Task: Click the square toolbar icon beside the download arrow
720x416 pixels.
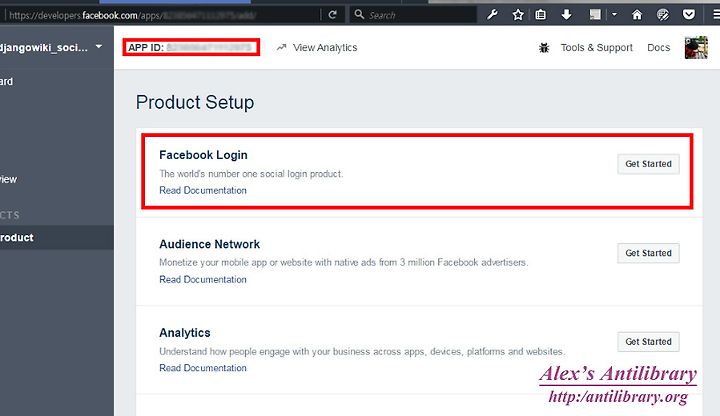Action: [595, 15]
